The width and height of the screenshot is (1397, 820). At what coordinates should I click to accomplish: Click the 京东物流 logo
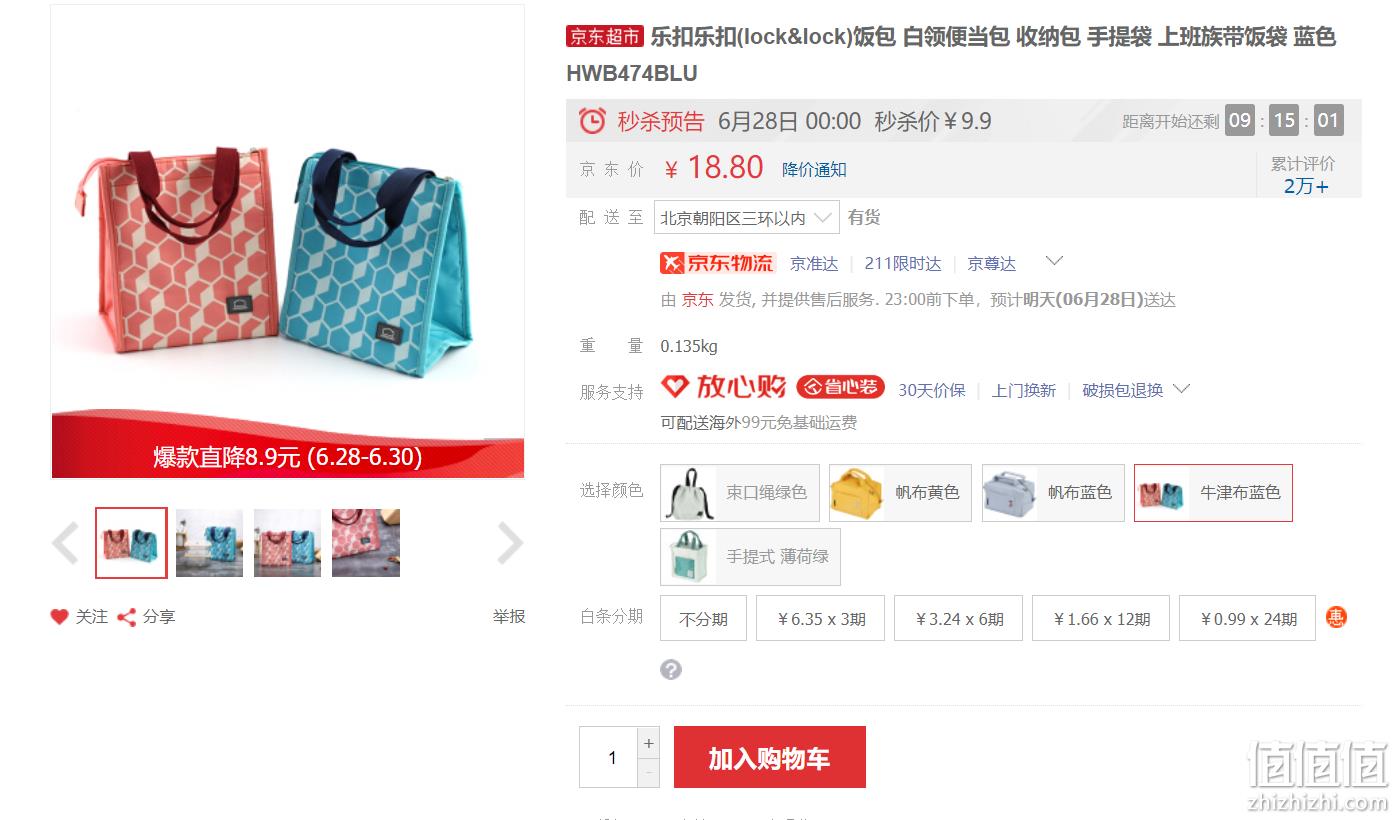pos(718,263)
